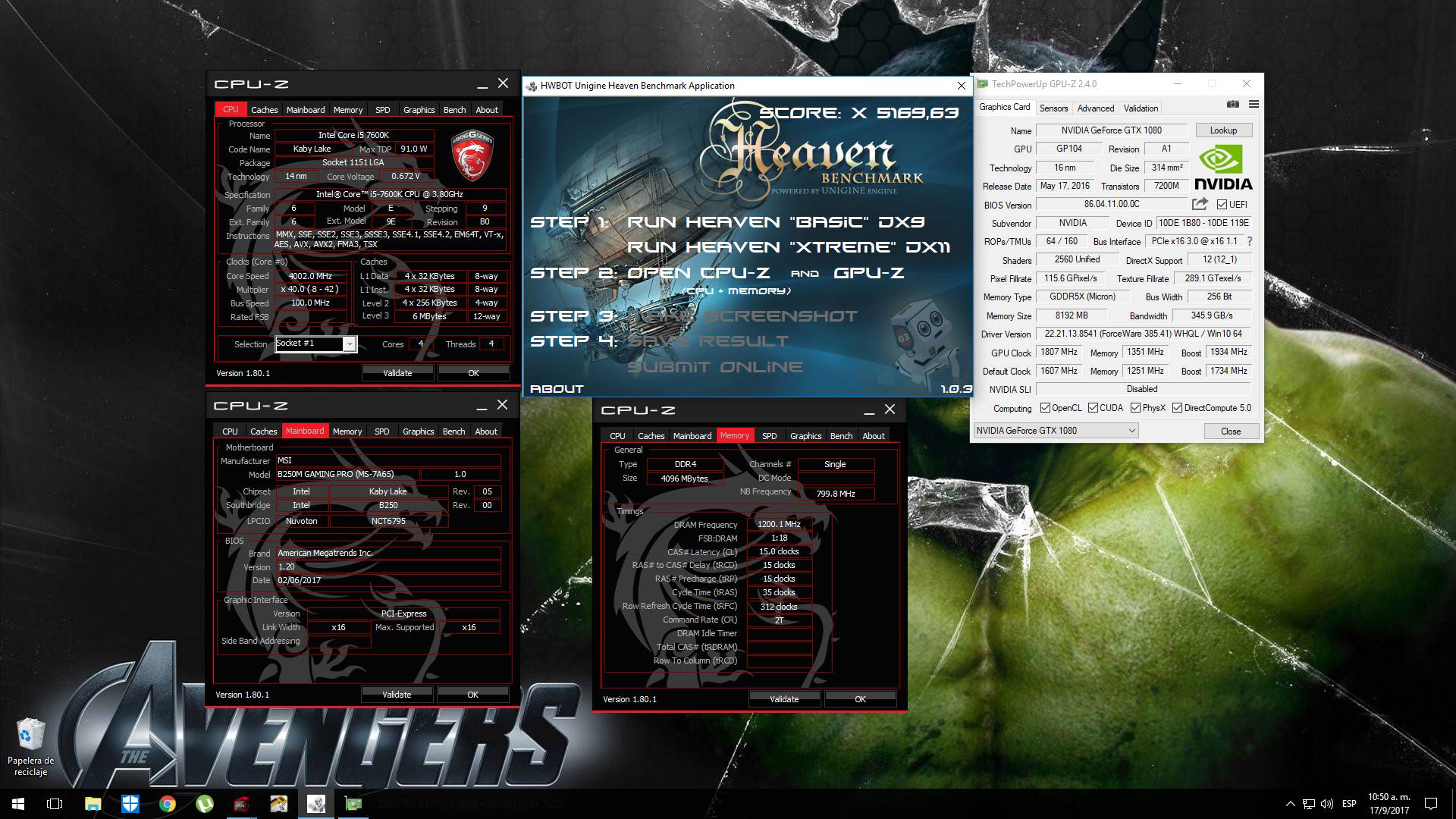Screen dimensions: 1456x819
Task: Take a GPU-Z screenshot with the camera icon
Action: [1233, 104]
